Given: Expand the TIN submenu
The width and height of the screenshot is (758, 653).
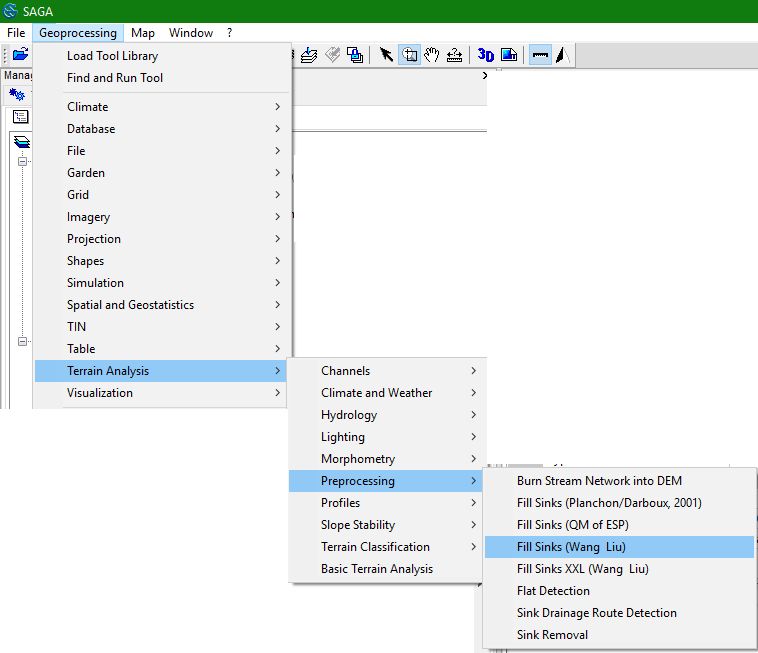Looking at the screenshot, I should pos(163,327).
